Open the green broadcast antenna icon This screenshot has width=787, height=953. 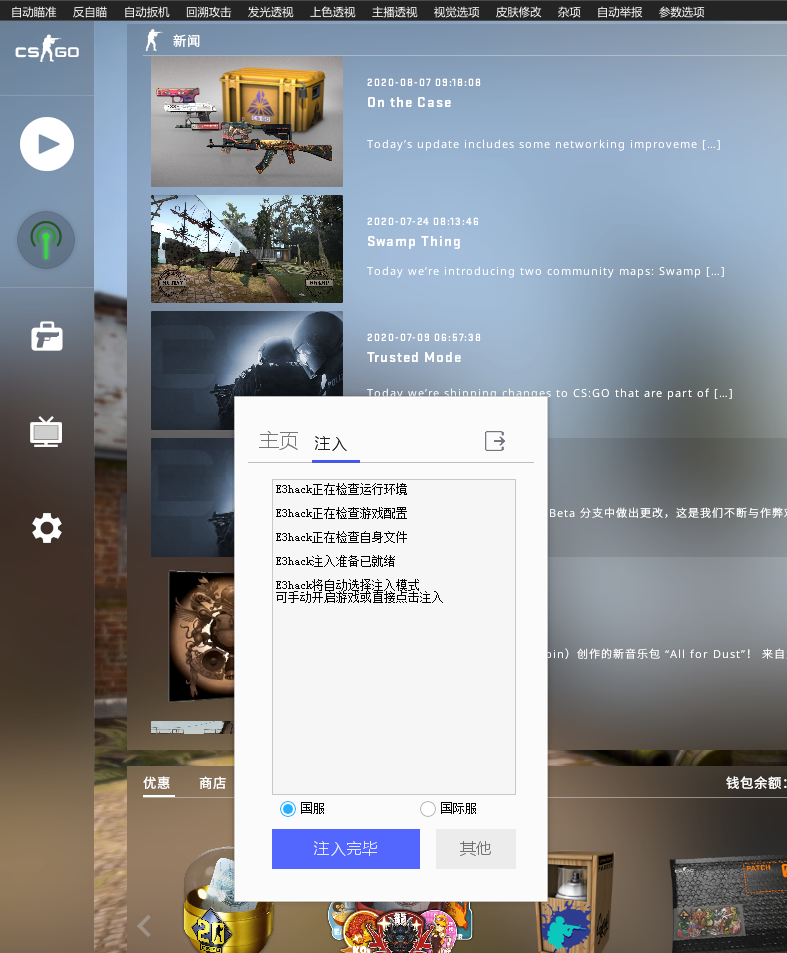[x=46, y=239]
